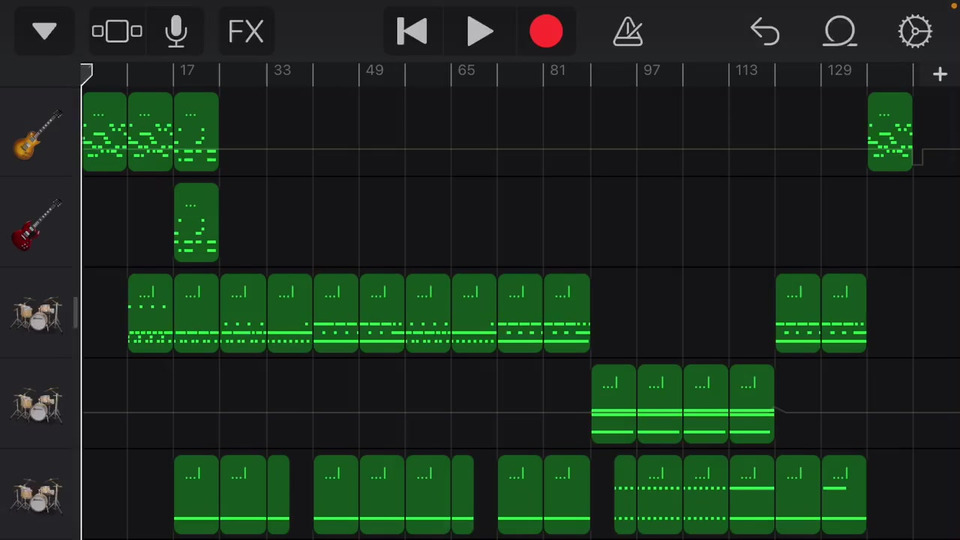Select the red guitar track's region
This screenshot has width=960, height=540.
tap(196, 222)
